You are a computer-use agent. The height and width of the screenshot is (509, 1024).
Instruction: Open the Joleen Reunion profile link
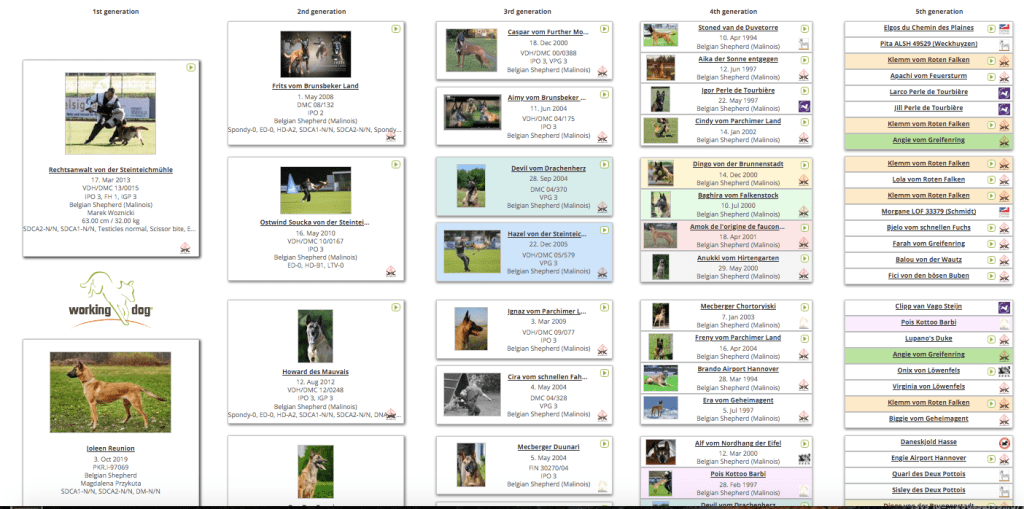110,448
